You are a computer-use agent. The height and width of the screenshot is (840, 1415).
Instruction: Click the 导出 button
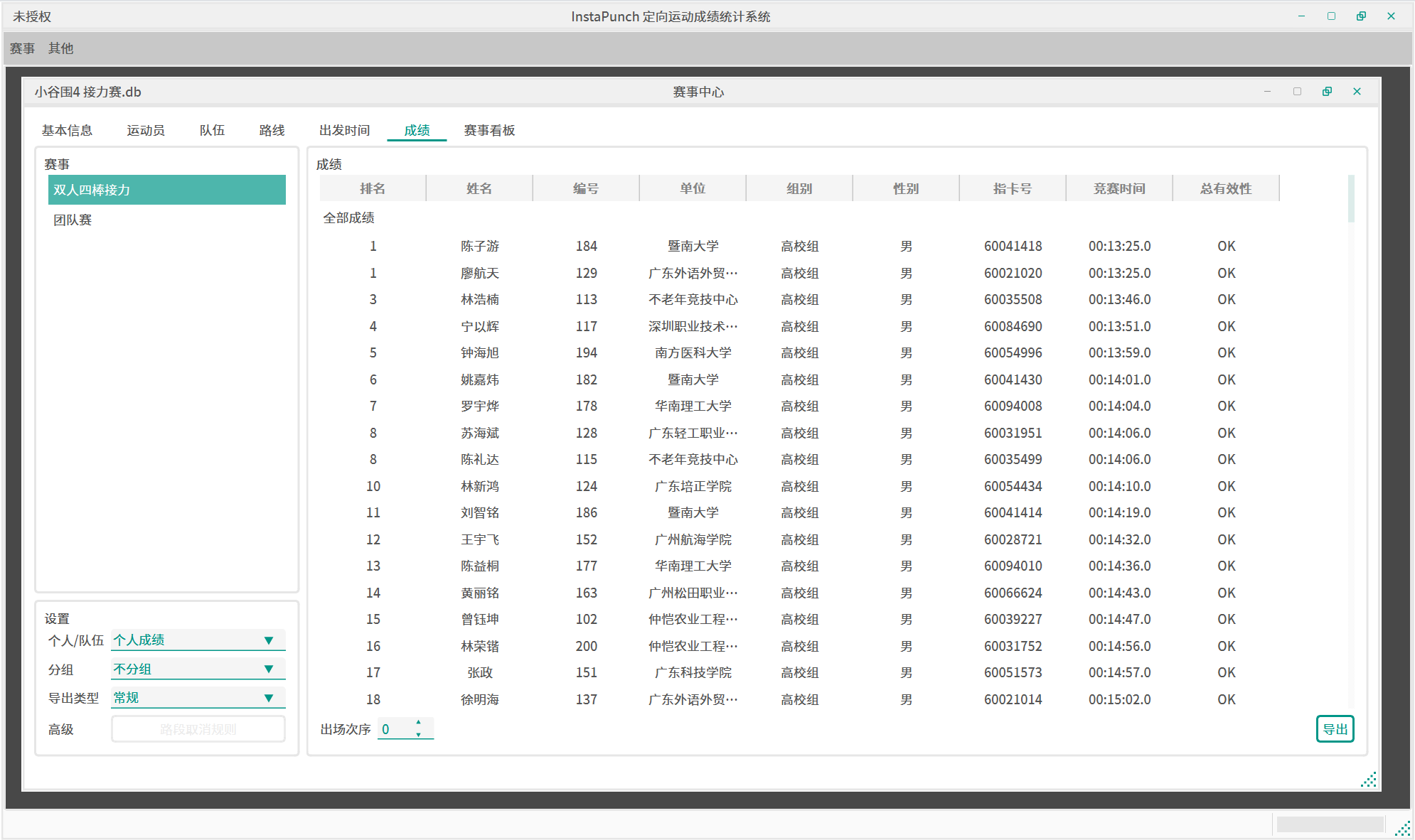click(x=1334, y=729)
